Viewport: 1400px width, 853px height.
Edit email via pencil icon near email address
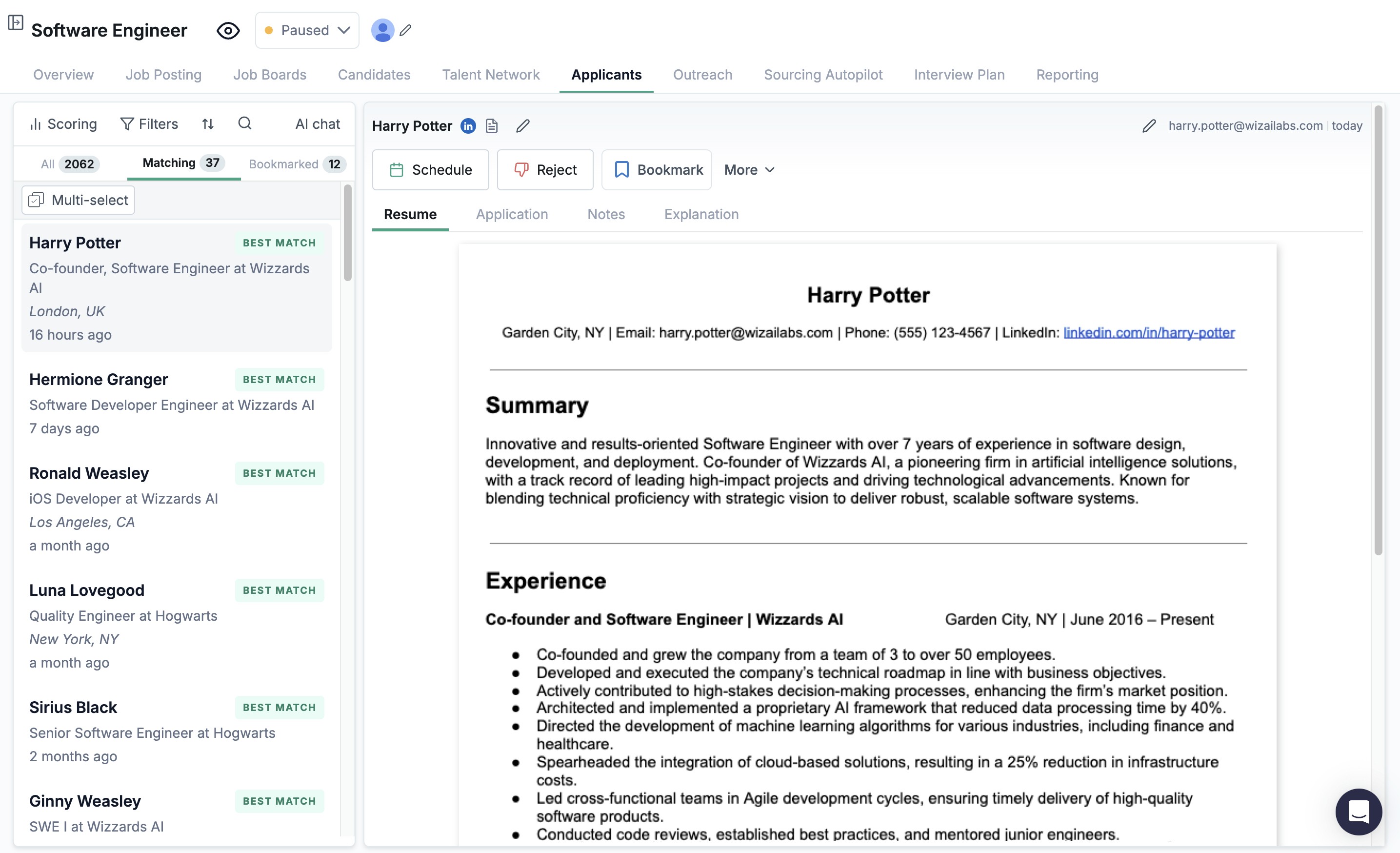[x=1148, y=125]
